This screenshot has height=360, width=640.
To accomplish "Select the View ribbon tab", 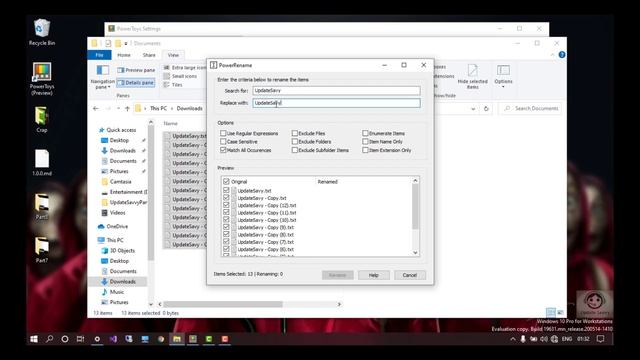I will coord(173,55).
